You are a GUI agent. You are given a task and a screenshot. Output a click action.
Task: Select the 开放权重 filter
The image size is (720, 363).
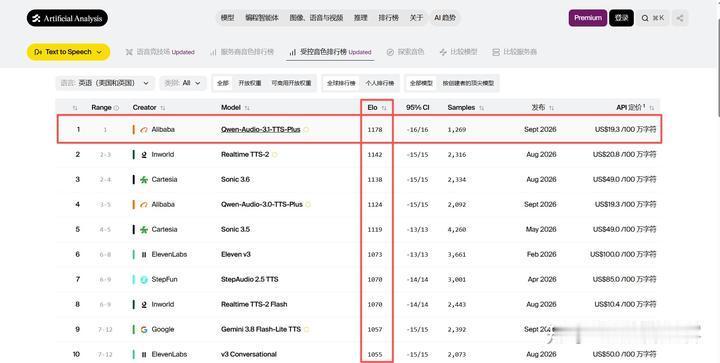[250, 83]
